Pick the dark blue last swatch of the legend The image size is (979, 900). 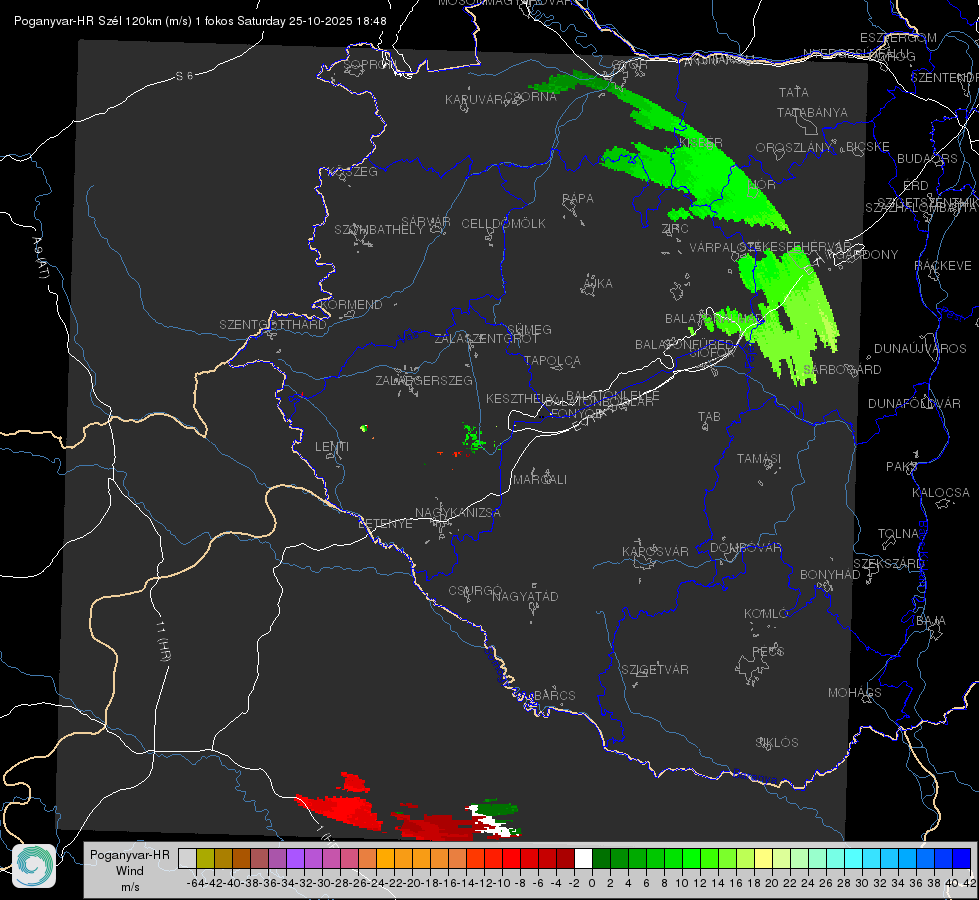962,858
